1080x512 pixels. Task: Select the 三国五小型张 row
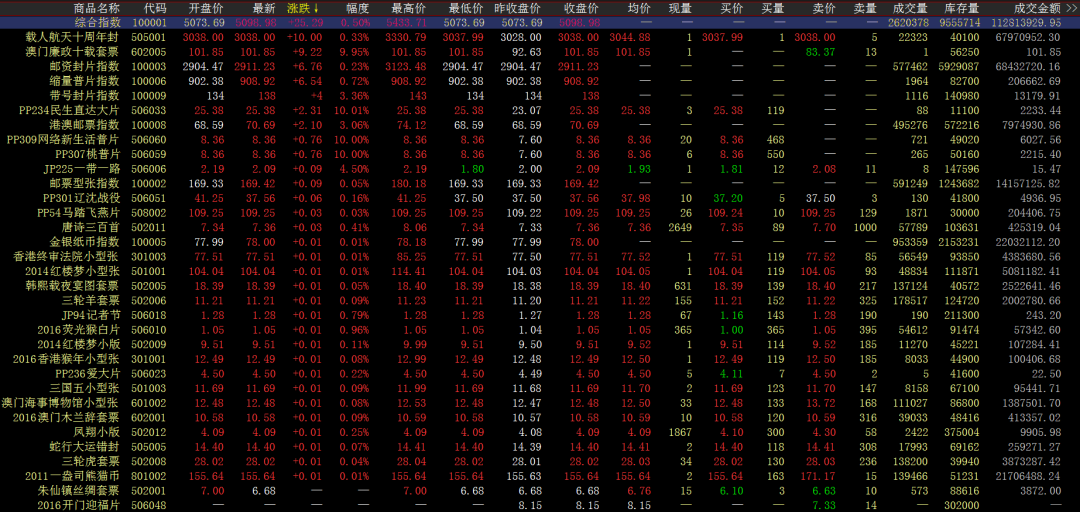[x=540, y=387]
